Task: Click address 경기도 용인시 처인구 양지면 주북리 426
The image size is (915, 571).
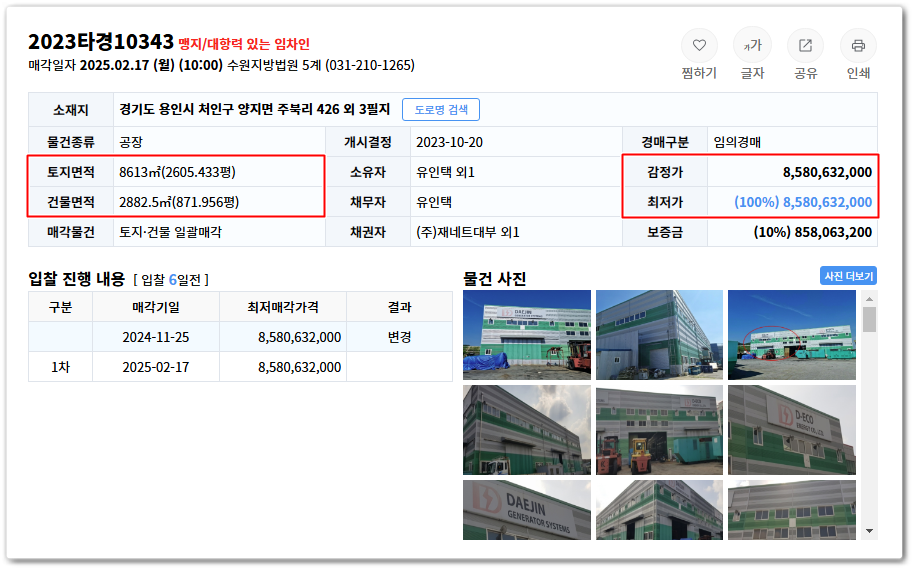Action: pyautogui.click(x=254, y=109)
